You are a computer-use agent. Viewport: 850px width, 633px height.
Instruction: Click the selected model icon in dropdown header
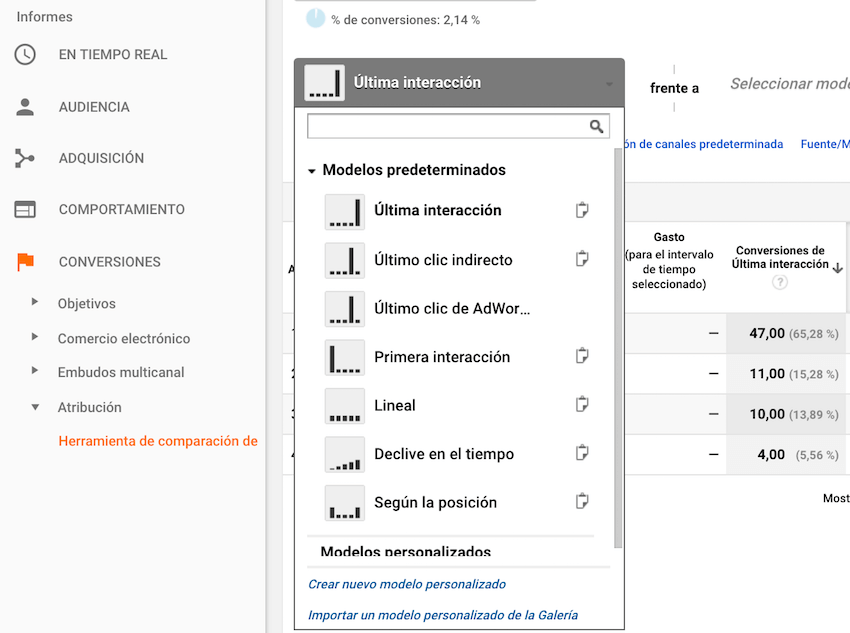tap(324, 83)
